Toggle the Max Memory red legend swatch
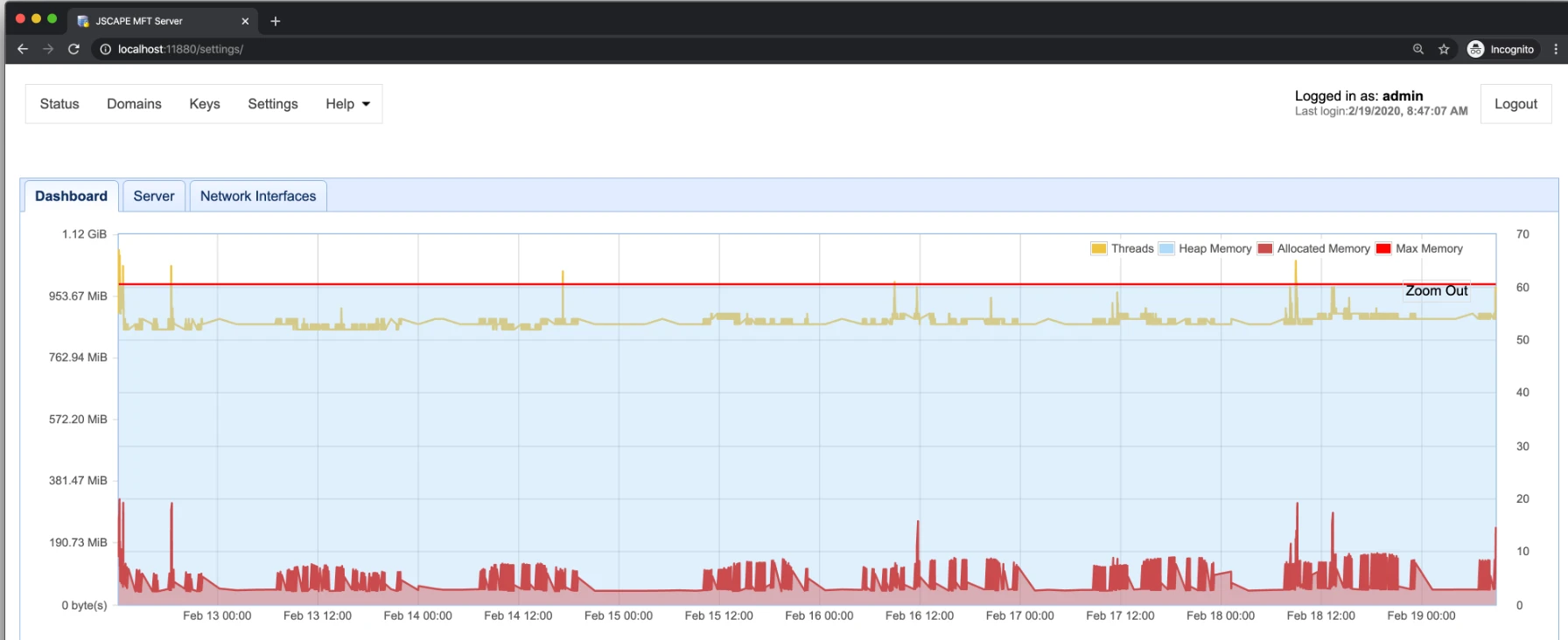 tap(1383, 248)
